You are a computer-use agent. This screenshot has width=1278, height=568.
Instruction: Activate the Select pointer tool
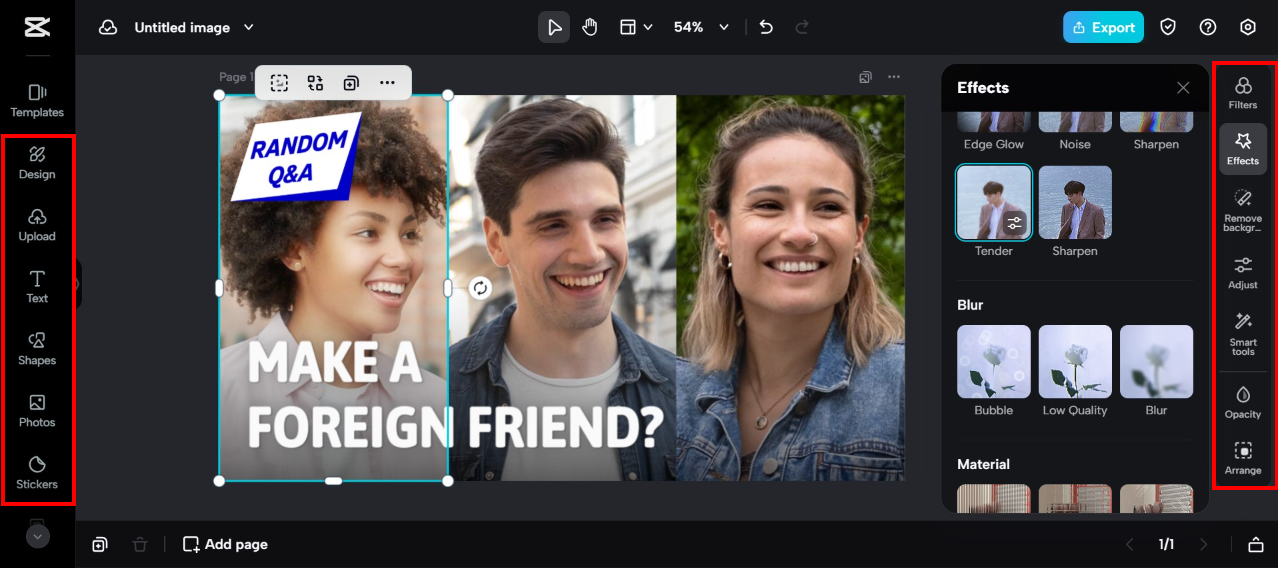pos(554,27)
